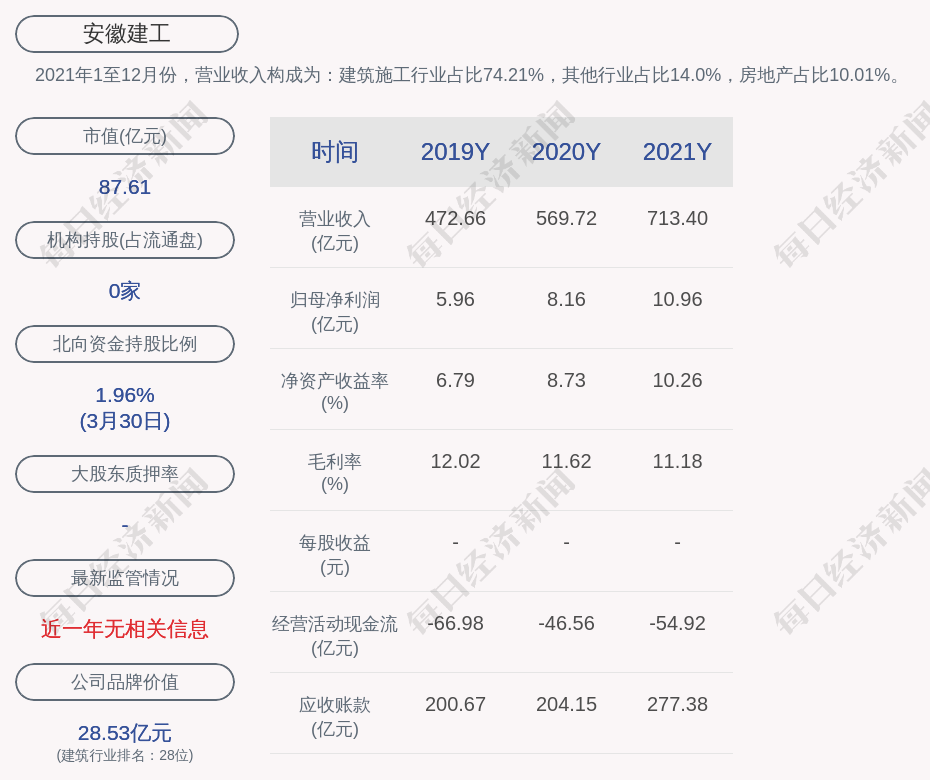Click the 安徽建工 company name pill
This screenshot has width=930, height=780.
click(127, 34)
